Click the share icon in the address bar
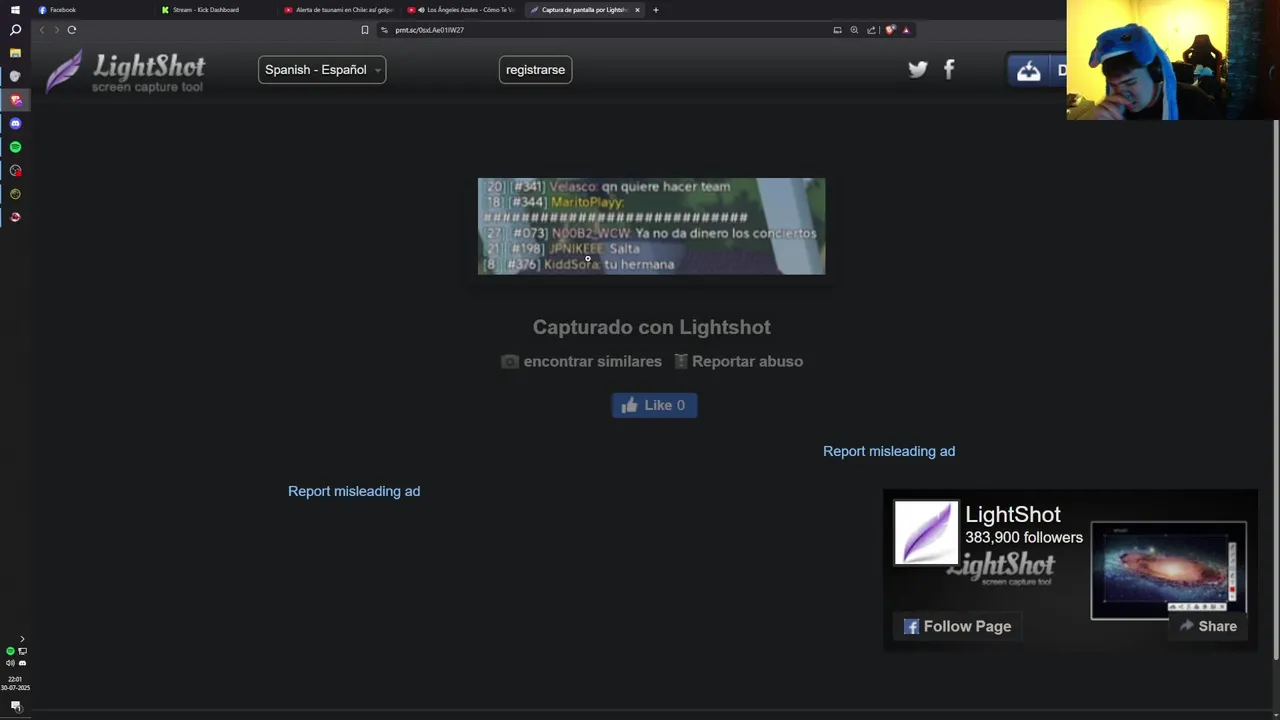 (871, 30)
